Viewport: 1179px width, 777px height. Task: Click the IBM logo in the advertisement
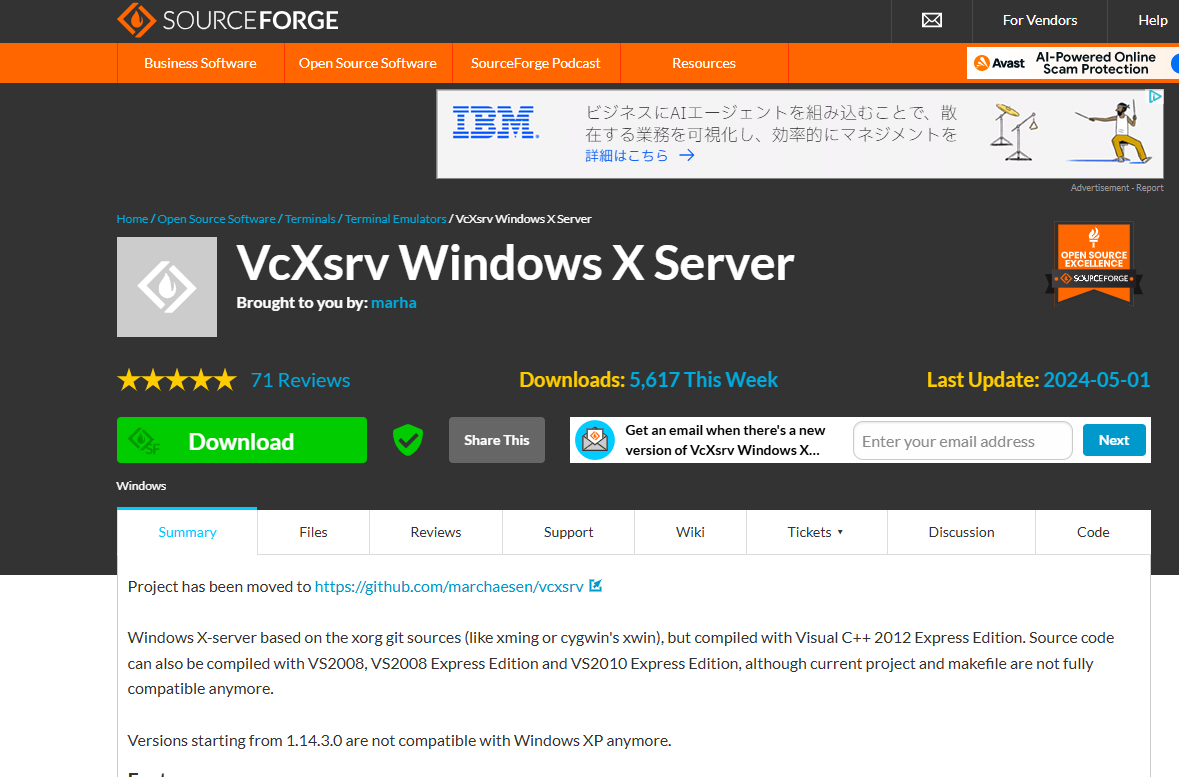(496, 122)
